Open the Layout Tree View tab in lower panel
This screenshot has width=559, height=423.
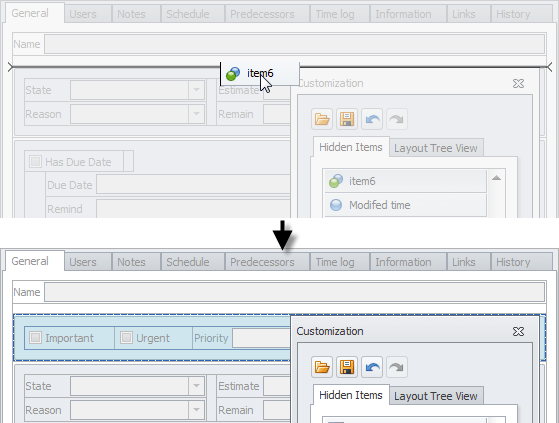(436, 396)
